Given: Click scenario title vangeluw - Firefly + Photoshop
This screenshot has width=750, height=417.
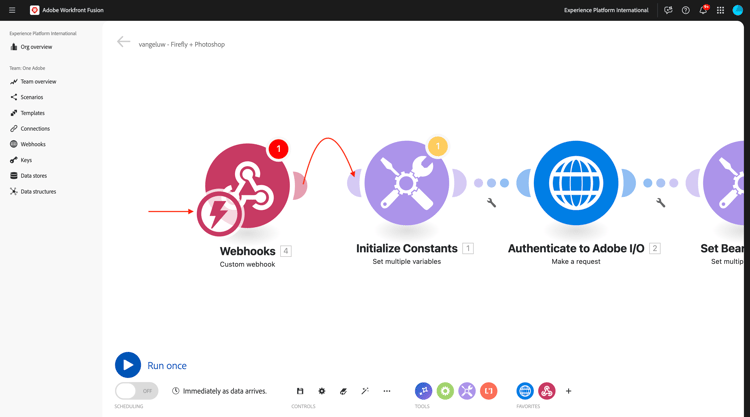Looking at the screenshot, I should click(182, 44).
